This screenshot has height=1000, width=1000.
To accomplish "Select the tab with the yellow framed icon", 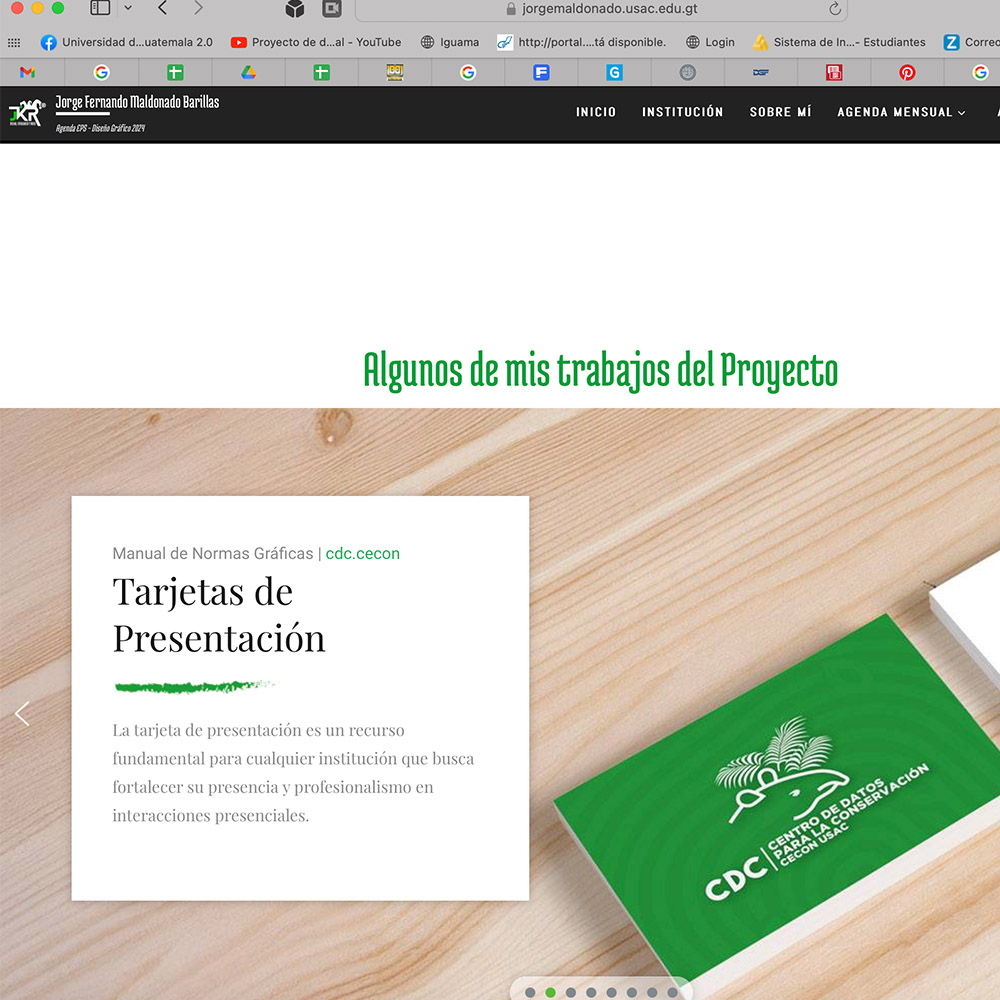I will [x=395, y=73].
